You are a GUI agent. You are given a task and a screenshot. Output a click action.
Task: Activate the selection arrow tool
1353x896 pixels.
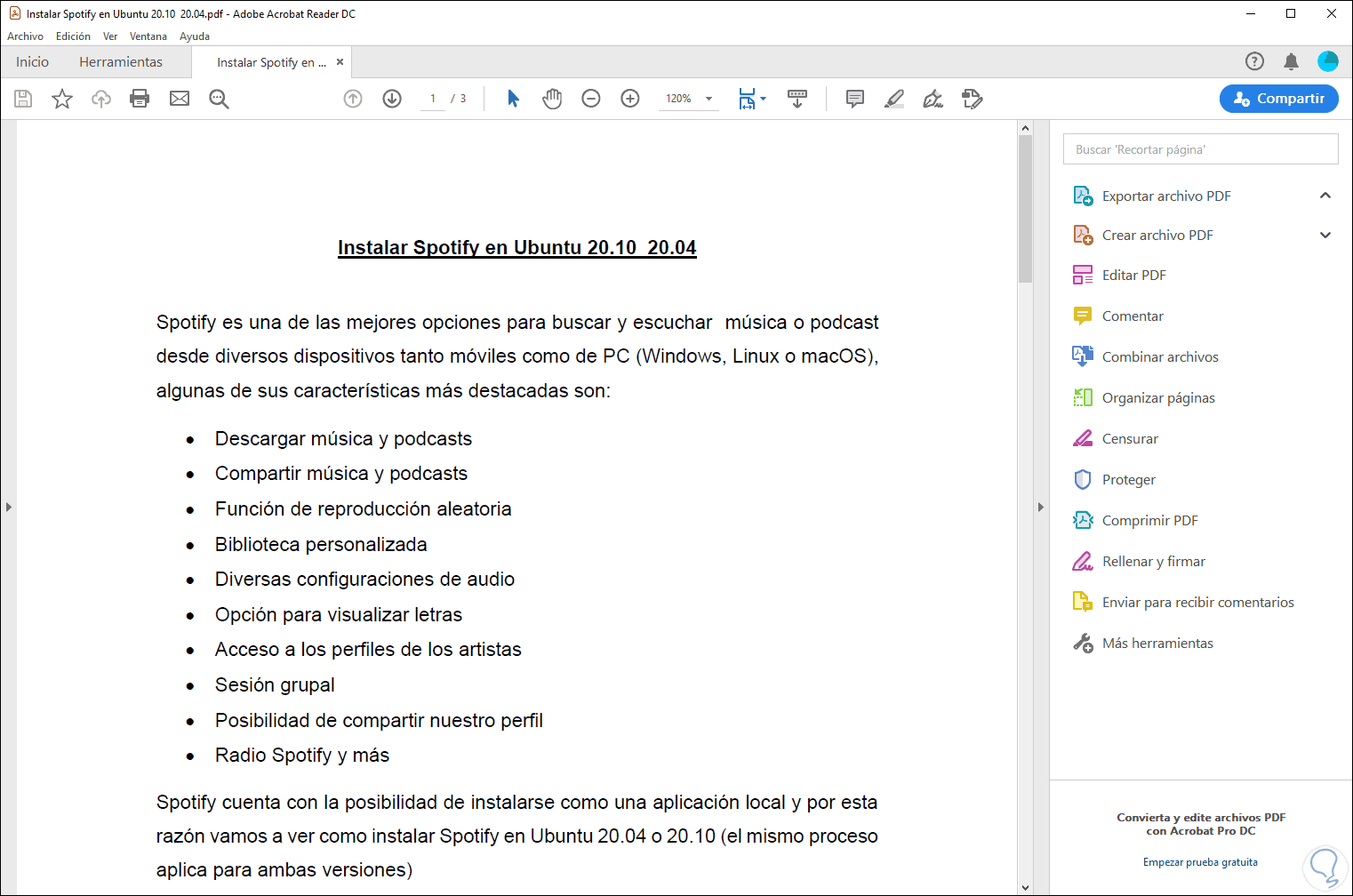coord(513,99)
